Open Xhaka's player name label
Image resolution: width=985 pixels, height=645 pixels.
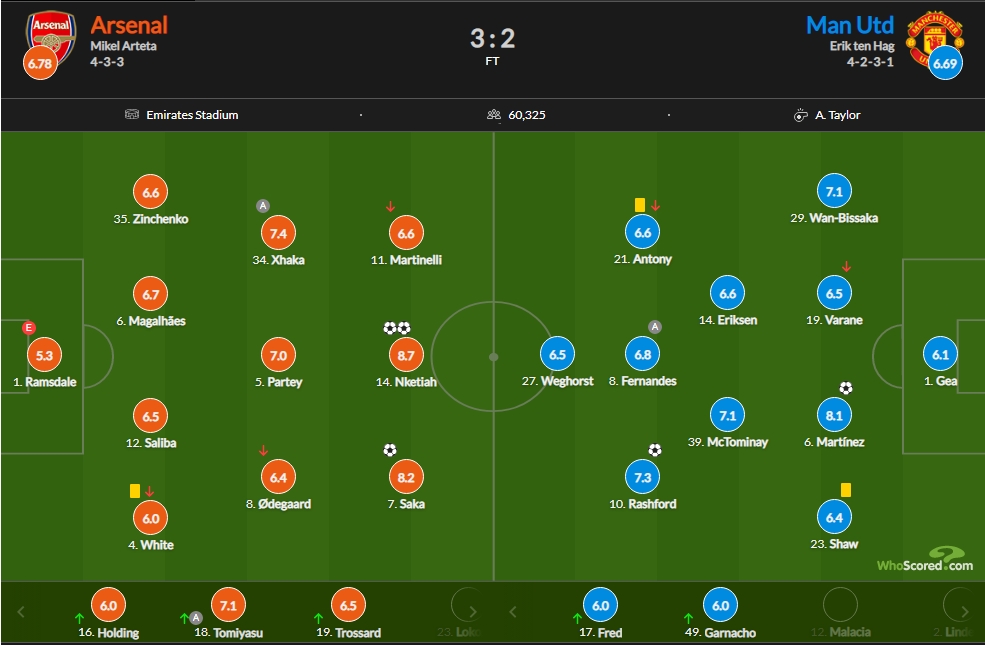click(278, 260)
